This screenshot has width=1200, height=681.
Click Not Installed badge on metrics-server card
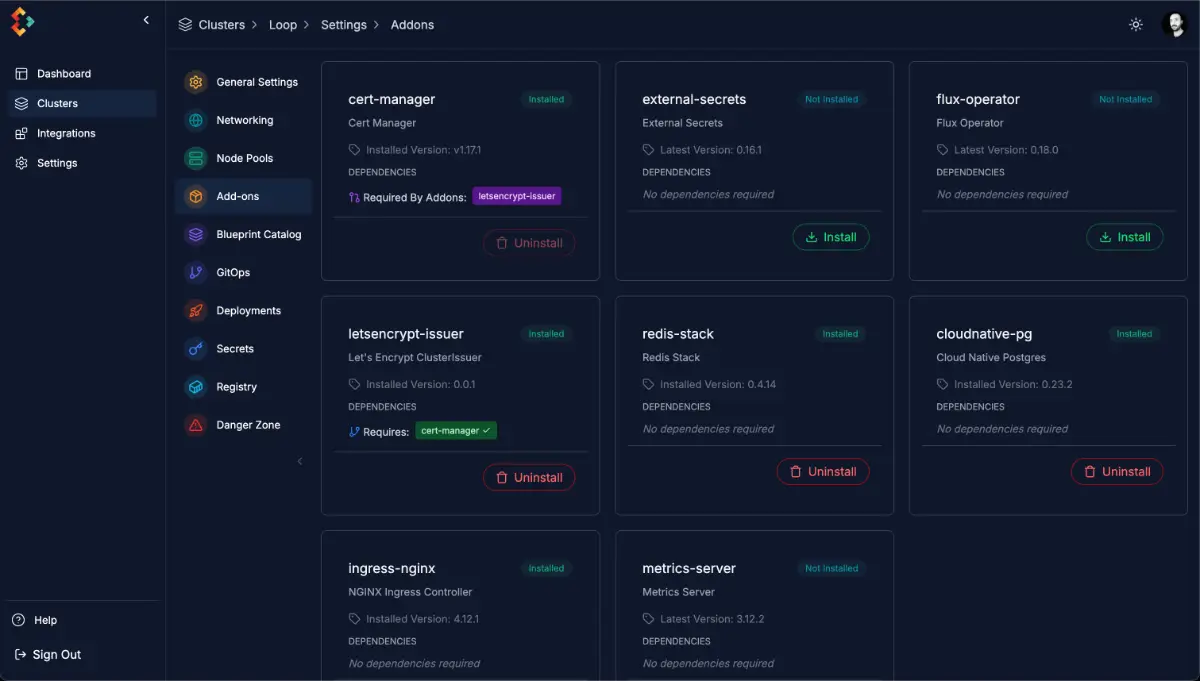[x=832, y=568]
